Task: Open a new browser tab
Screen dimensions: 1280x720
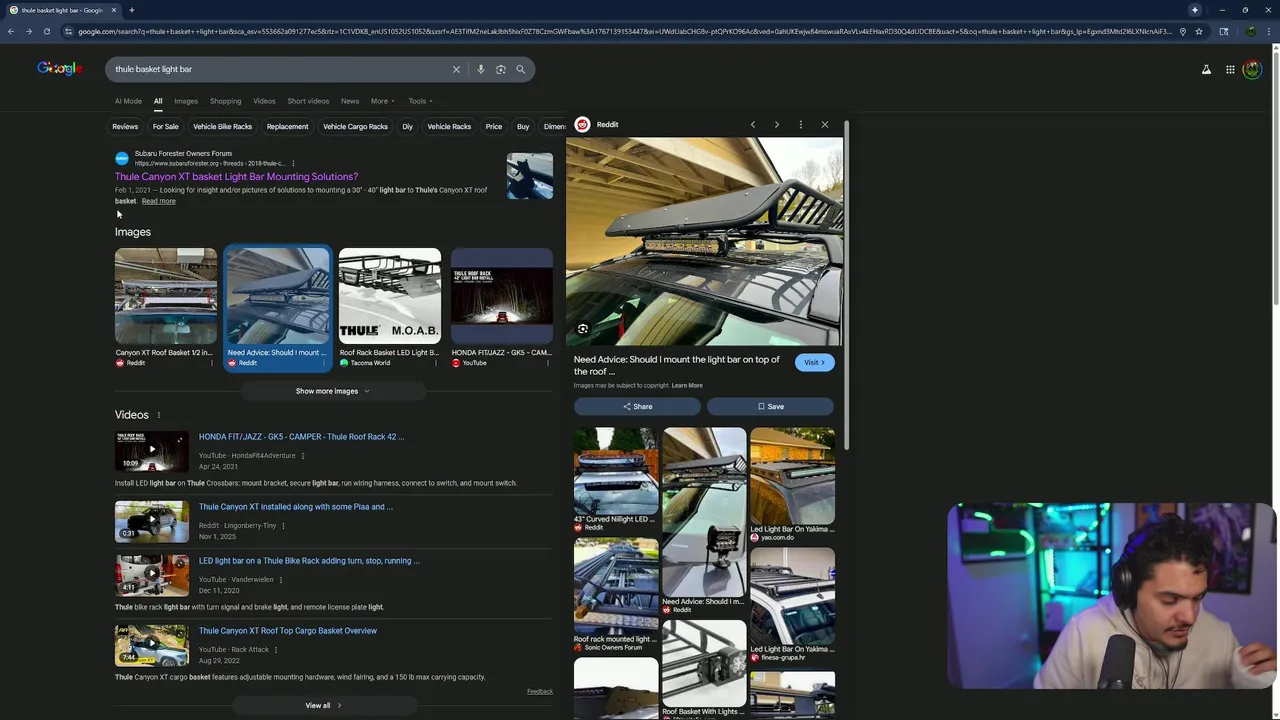Action: (x=131, y=10)
